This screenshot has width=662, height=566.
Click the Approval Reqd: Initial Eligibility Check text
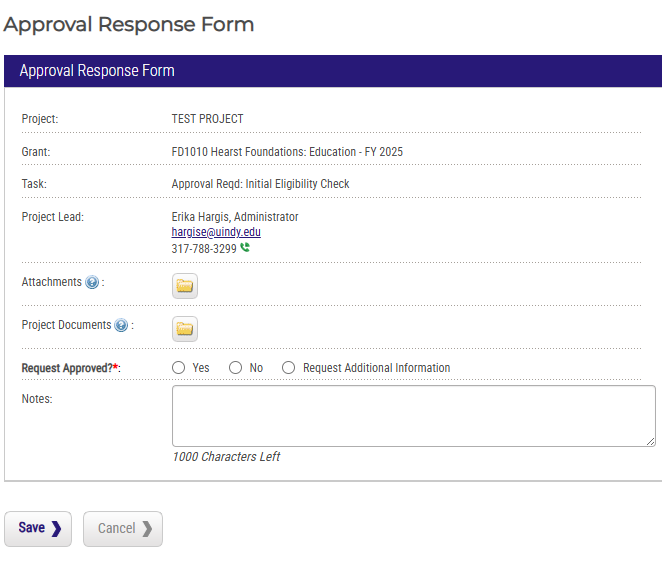pos(260,184)
